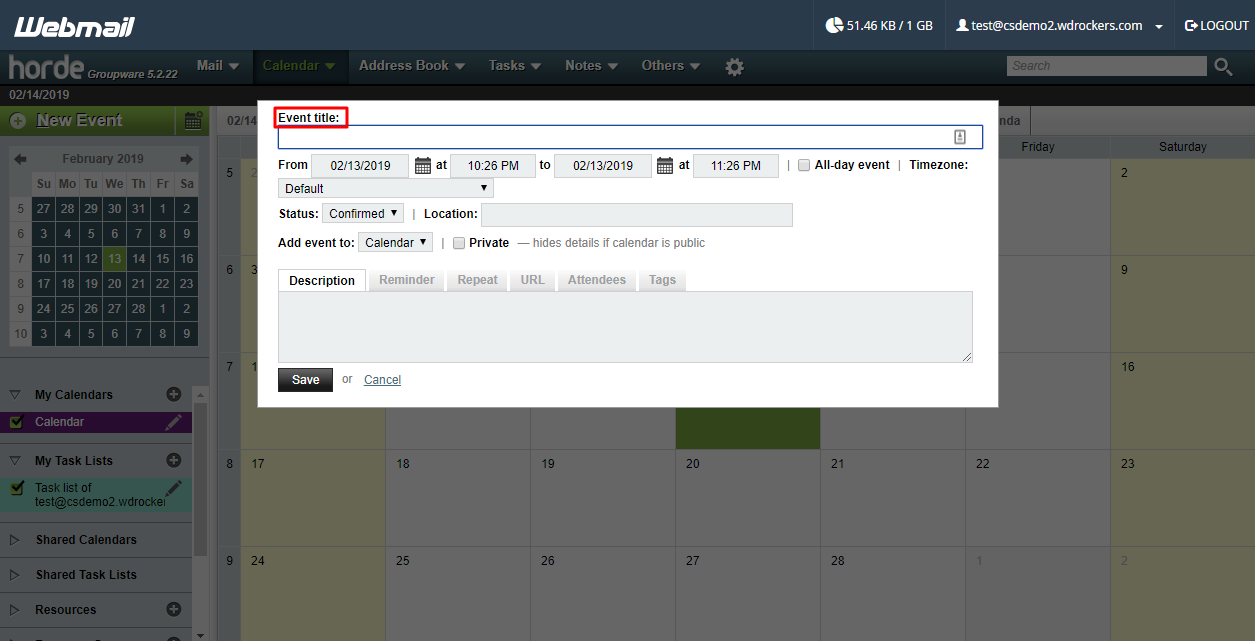This screenshot has width=1255, height=641.
Task: Switch to the Reminder tab
Action: [406, 280]
